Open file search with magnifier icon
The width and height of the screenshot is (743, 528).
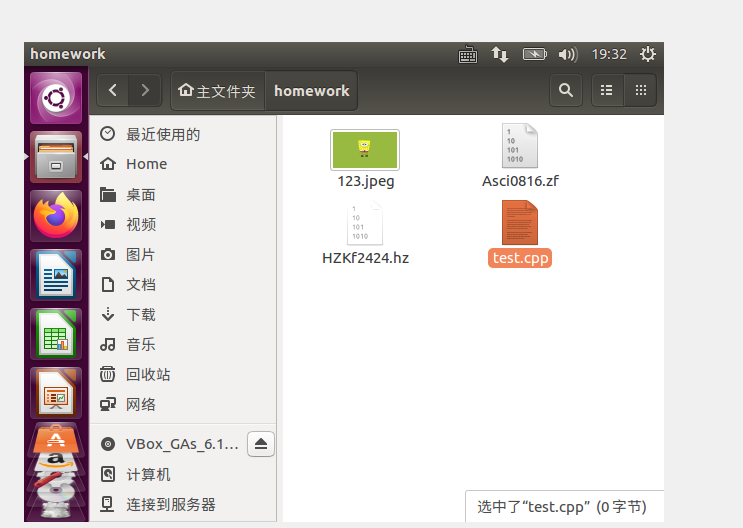566,90
